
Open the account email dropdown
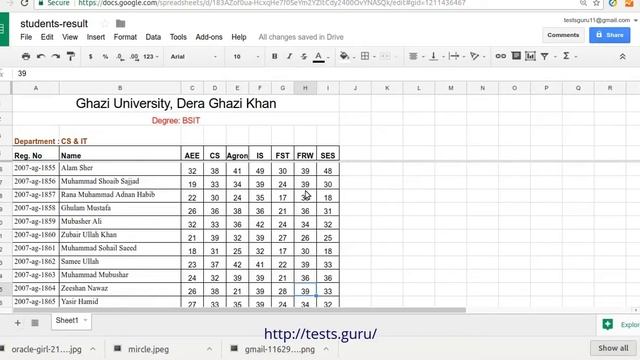point(600,20)
